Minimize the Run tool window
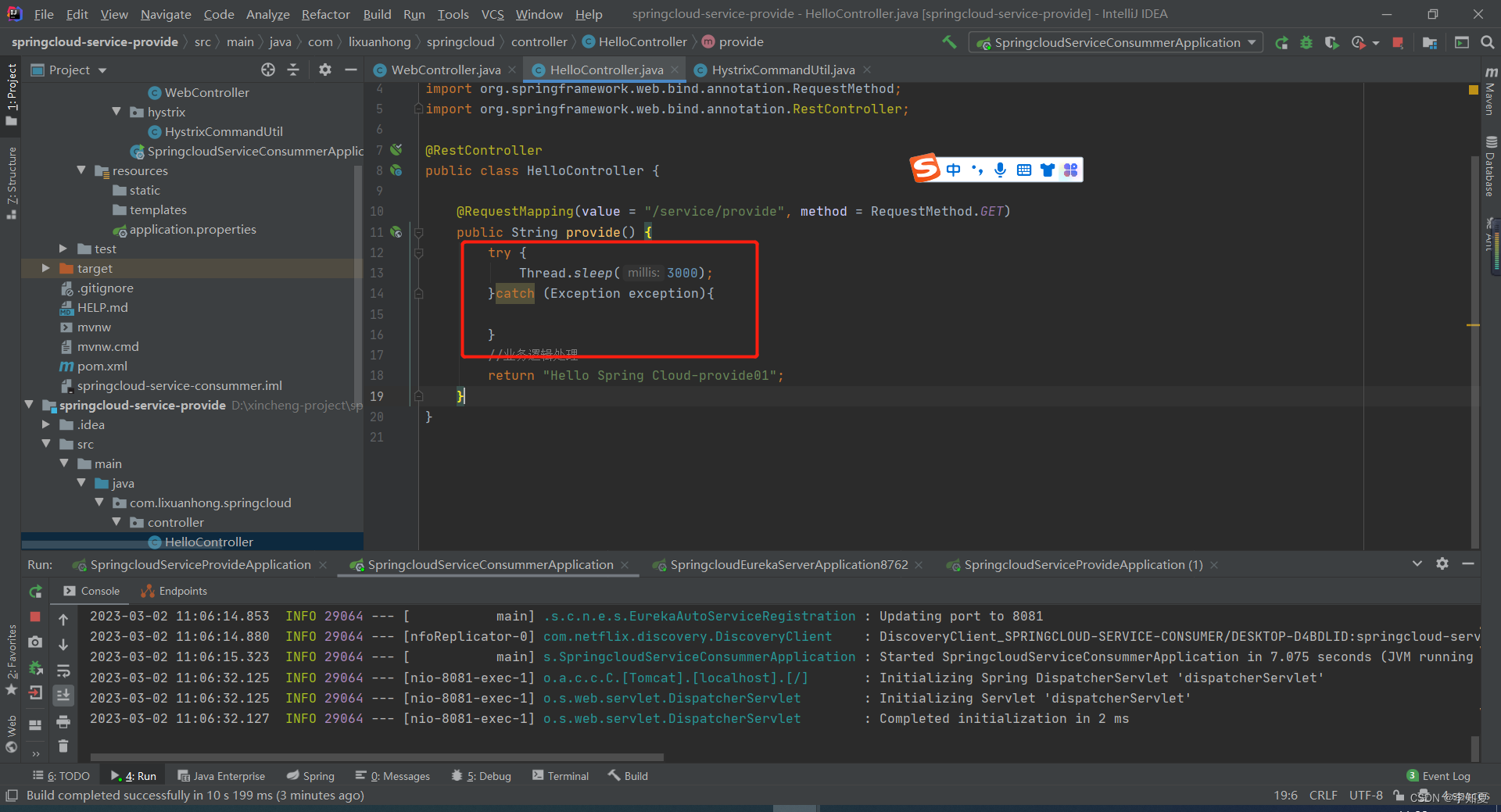The image size is (1501, 812). [1468, 563]
